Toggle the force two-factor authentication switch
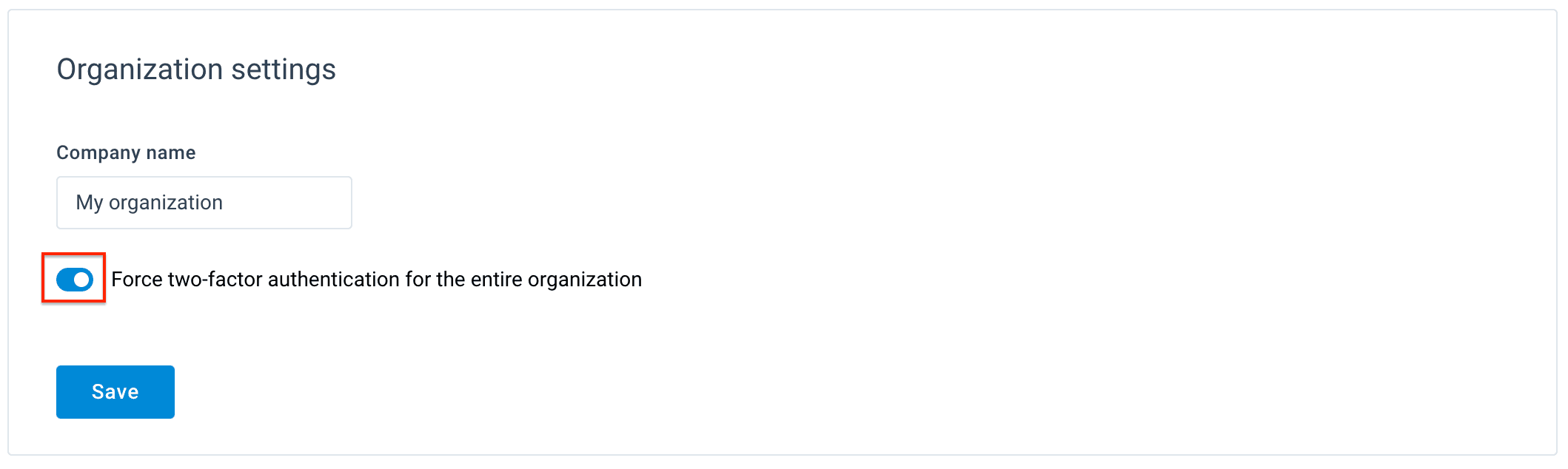Screen dimensions: 1568x469 (75, 280)
